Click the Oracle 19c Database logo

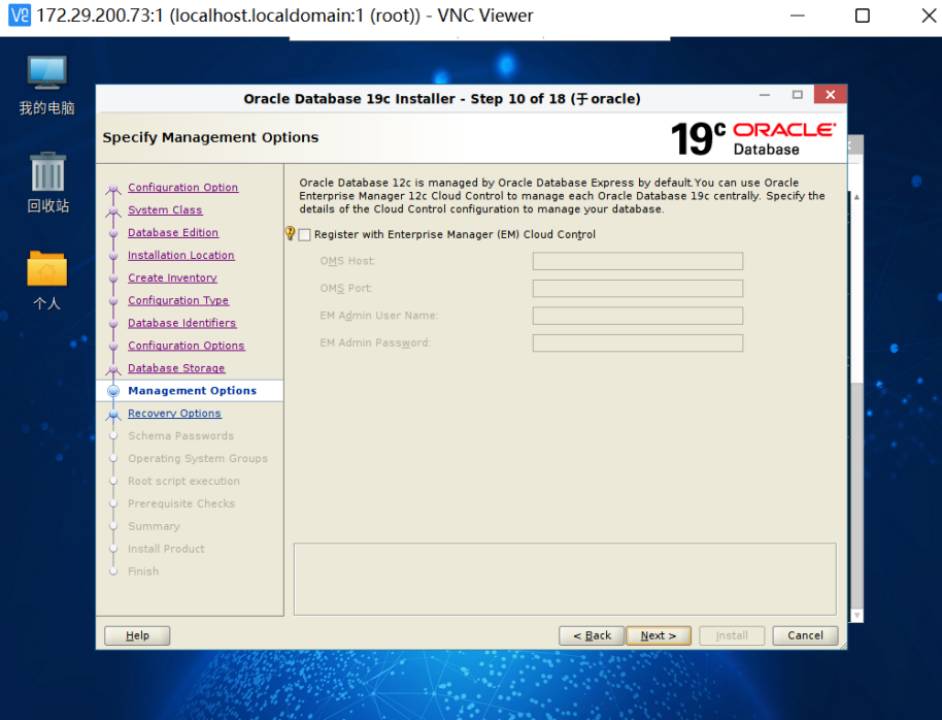[752, 138]
